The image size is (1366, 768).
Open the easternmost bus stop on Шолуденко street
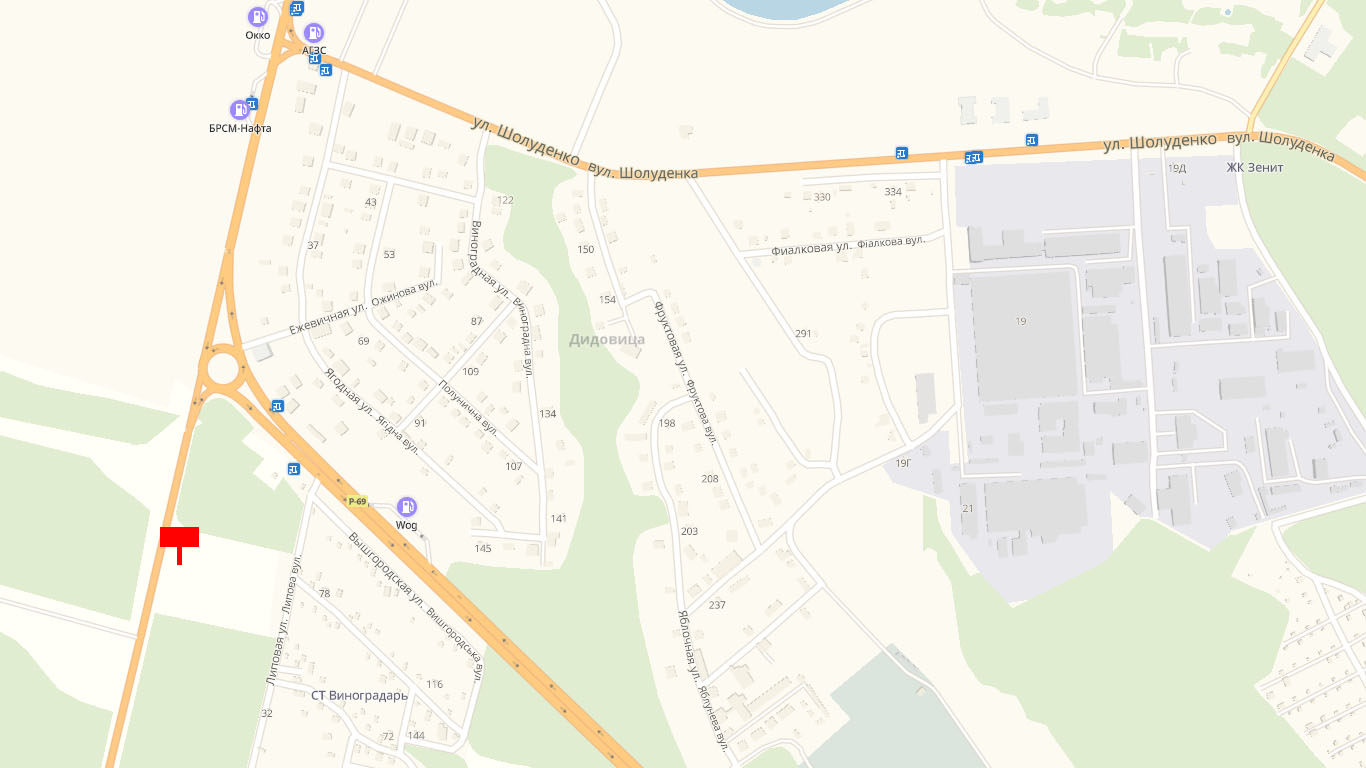click(x=1031, y=140)
